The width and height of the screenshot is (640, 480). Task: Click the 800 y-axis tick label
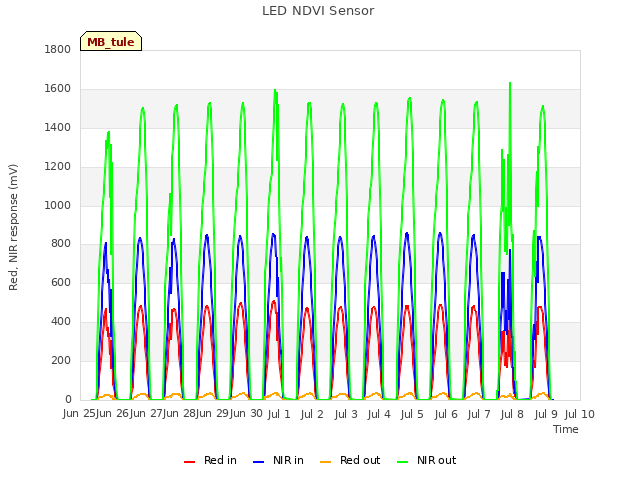61,244
